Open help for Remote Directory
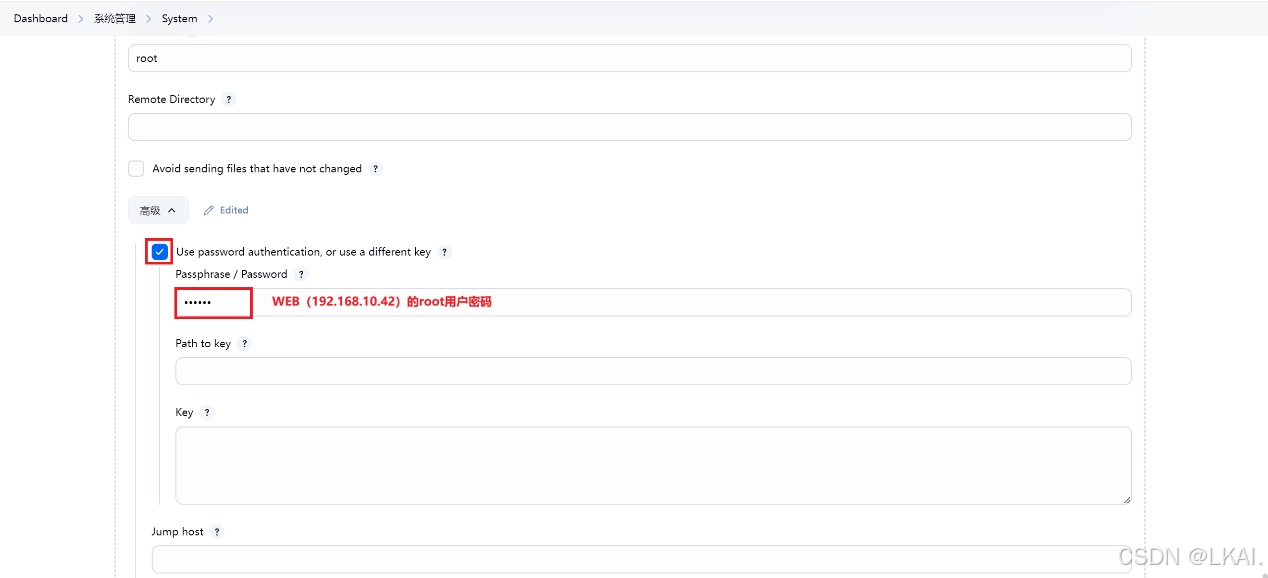Image resolution: width=1268 pixels, height=578 pixels. click(x=229, y=100)
